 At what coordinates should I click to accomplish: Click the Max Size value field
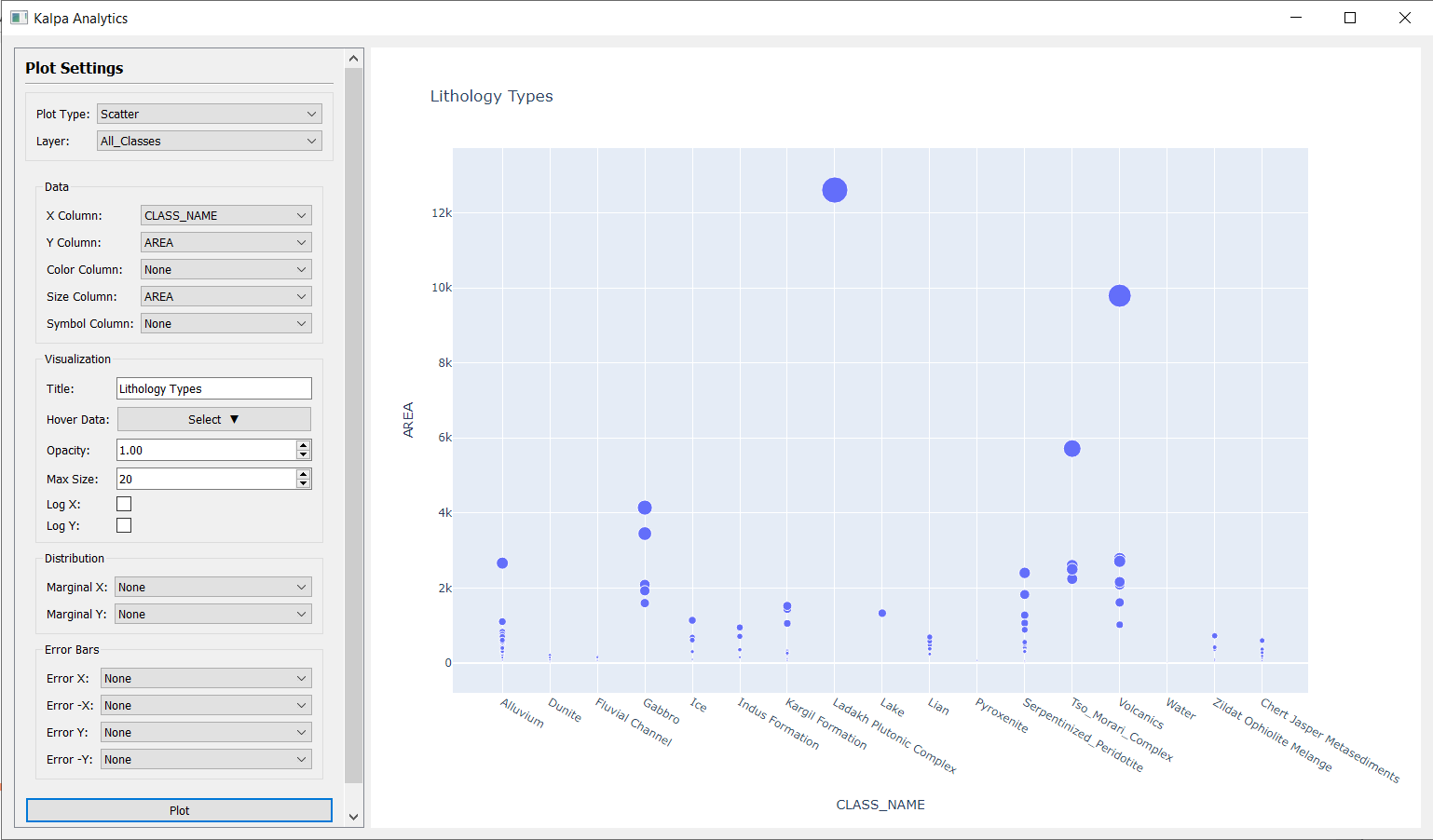(205, 479)
